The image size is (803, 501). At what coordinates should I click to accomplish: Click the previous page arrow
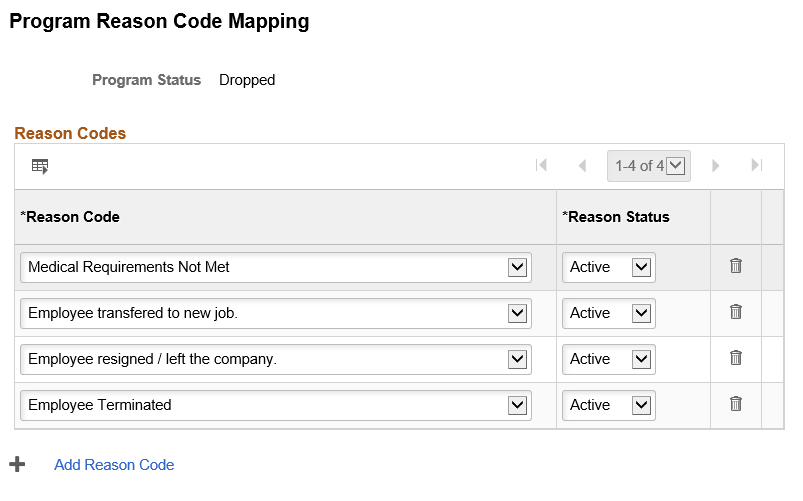[582, 166]
